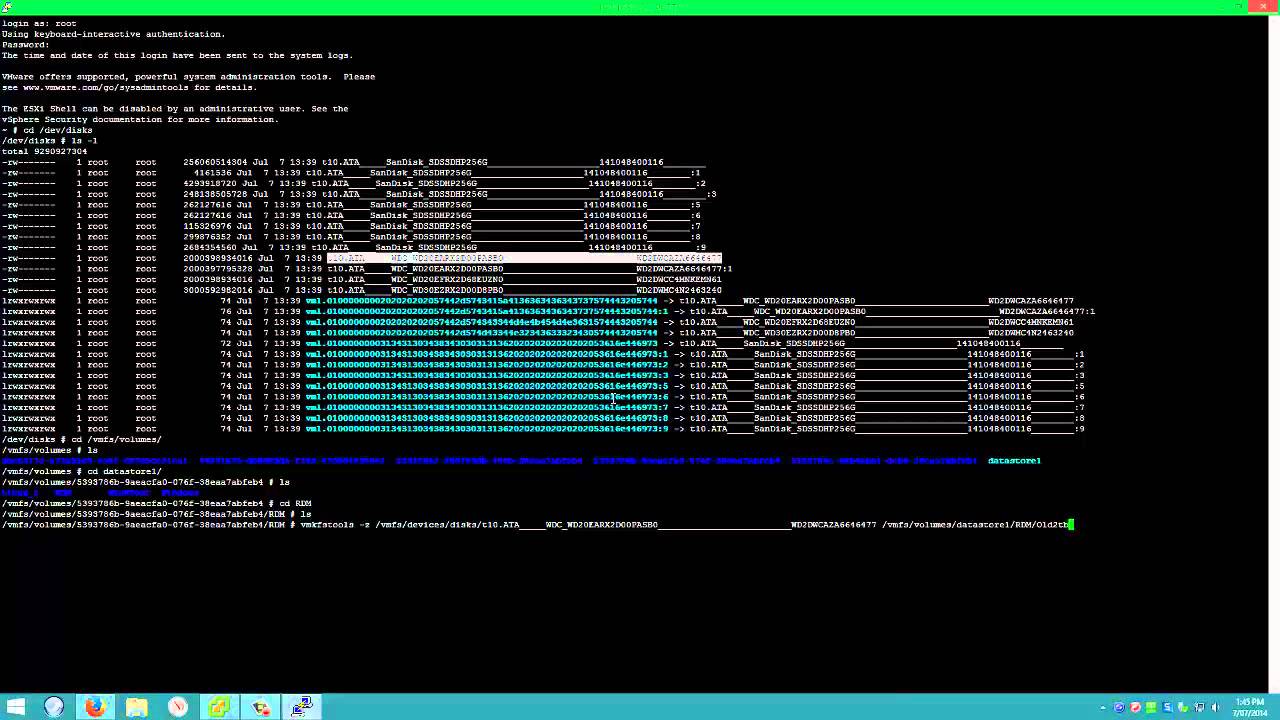Viewport: 1280px width, 720px height.
Task: Click the 'total 9290927304' line
Action: (x=44, y=151)
